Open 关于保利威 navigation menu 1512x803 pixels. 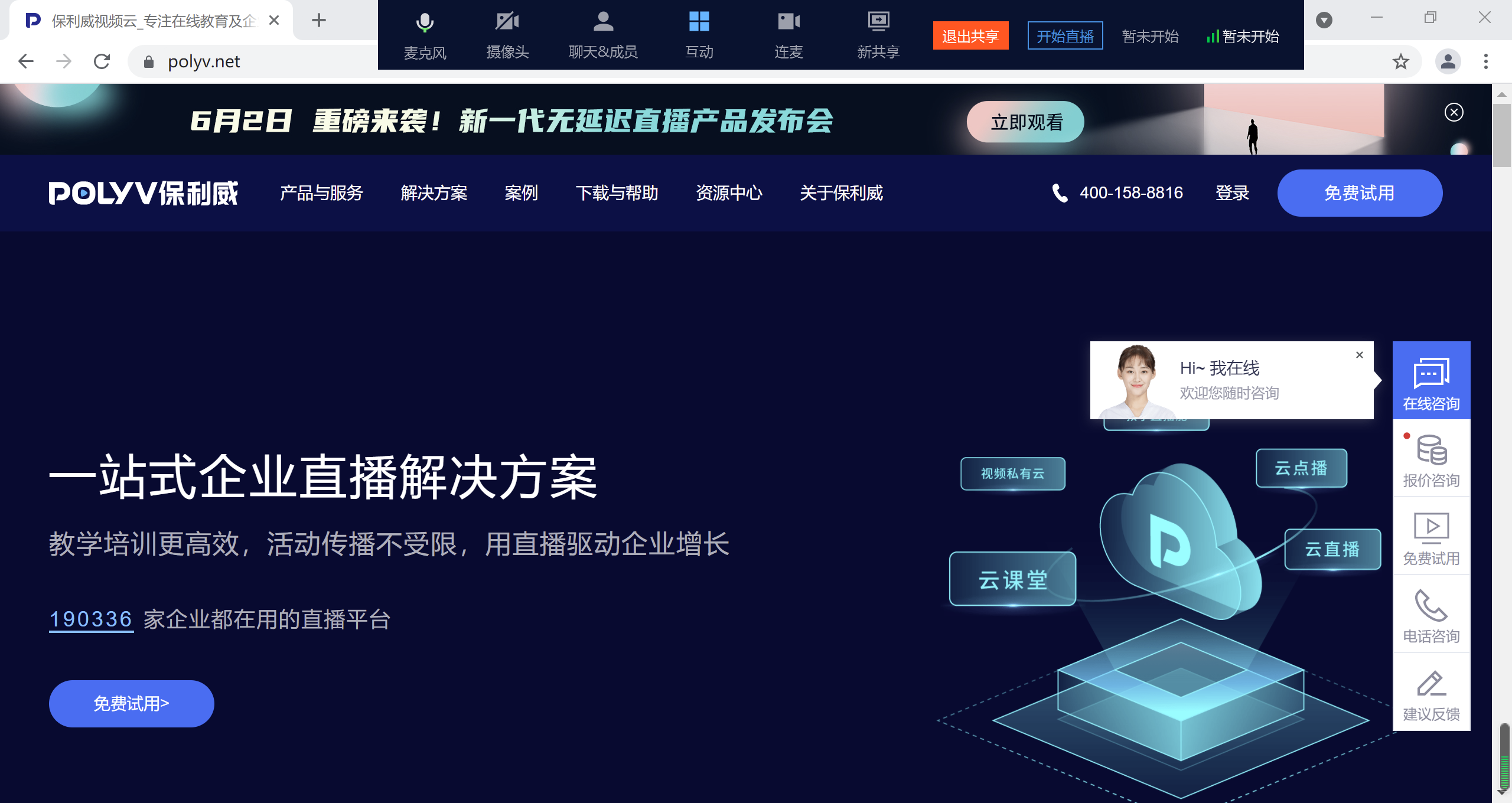point(842,193)
